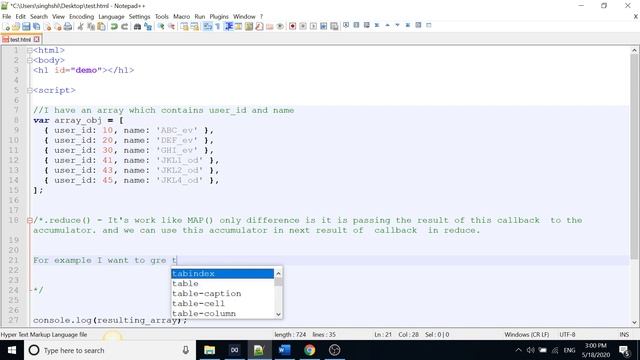640x360 pixels.
Task: Toggle Word wrap in the toolbar
Action: click(207, 27)
